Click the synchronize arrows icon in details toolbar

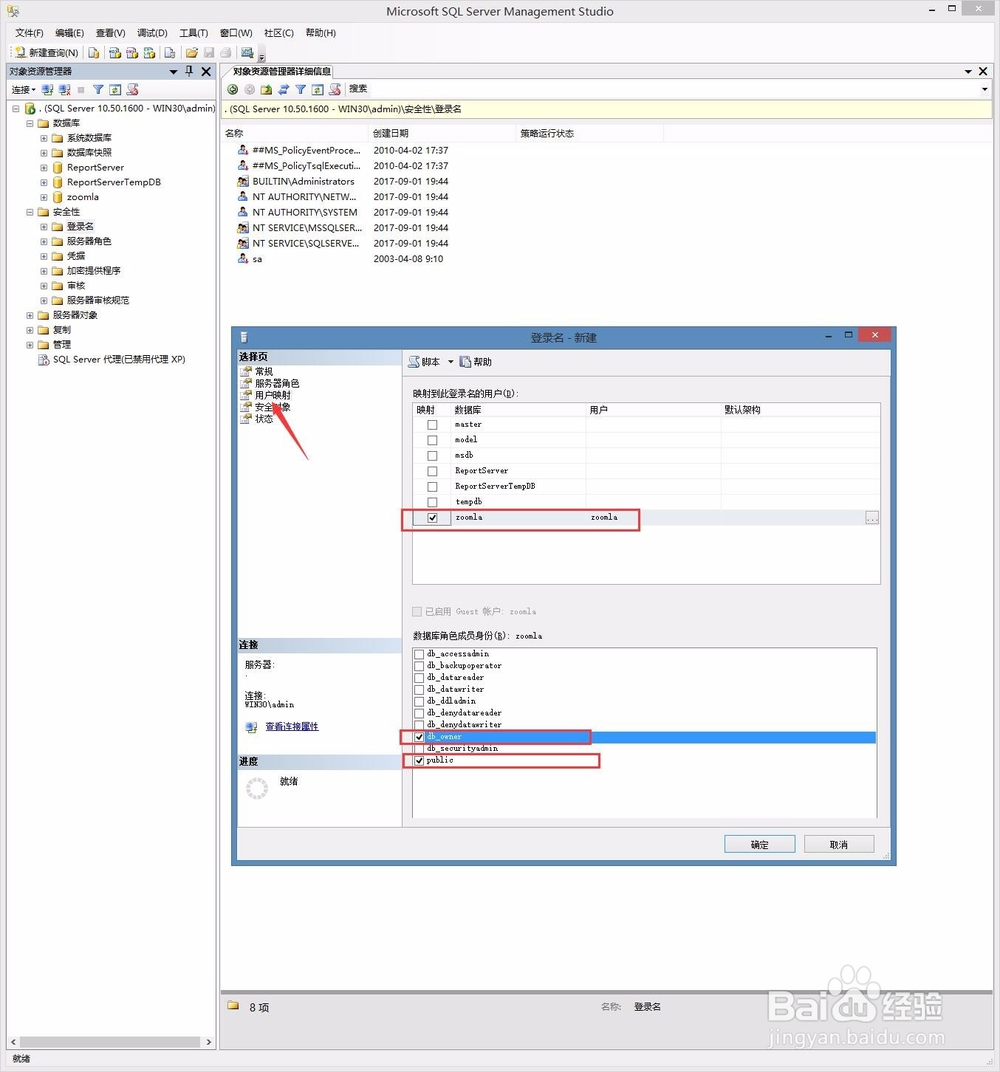284,89
